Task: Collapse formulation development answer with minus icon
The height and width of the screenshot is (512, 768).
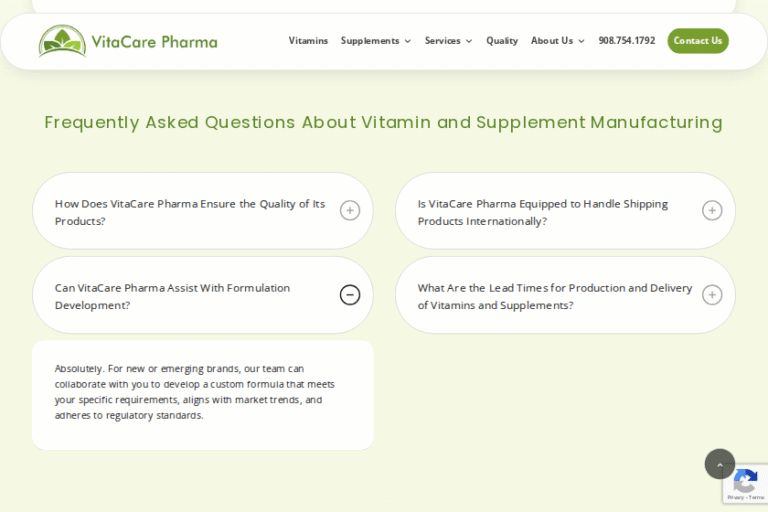Action: coord(350,295)
